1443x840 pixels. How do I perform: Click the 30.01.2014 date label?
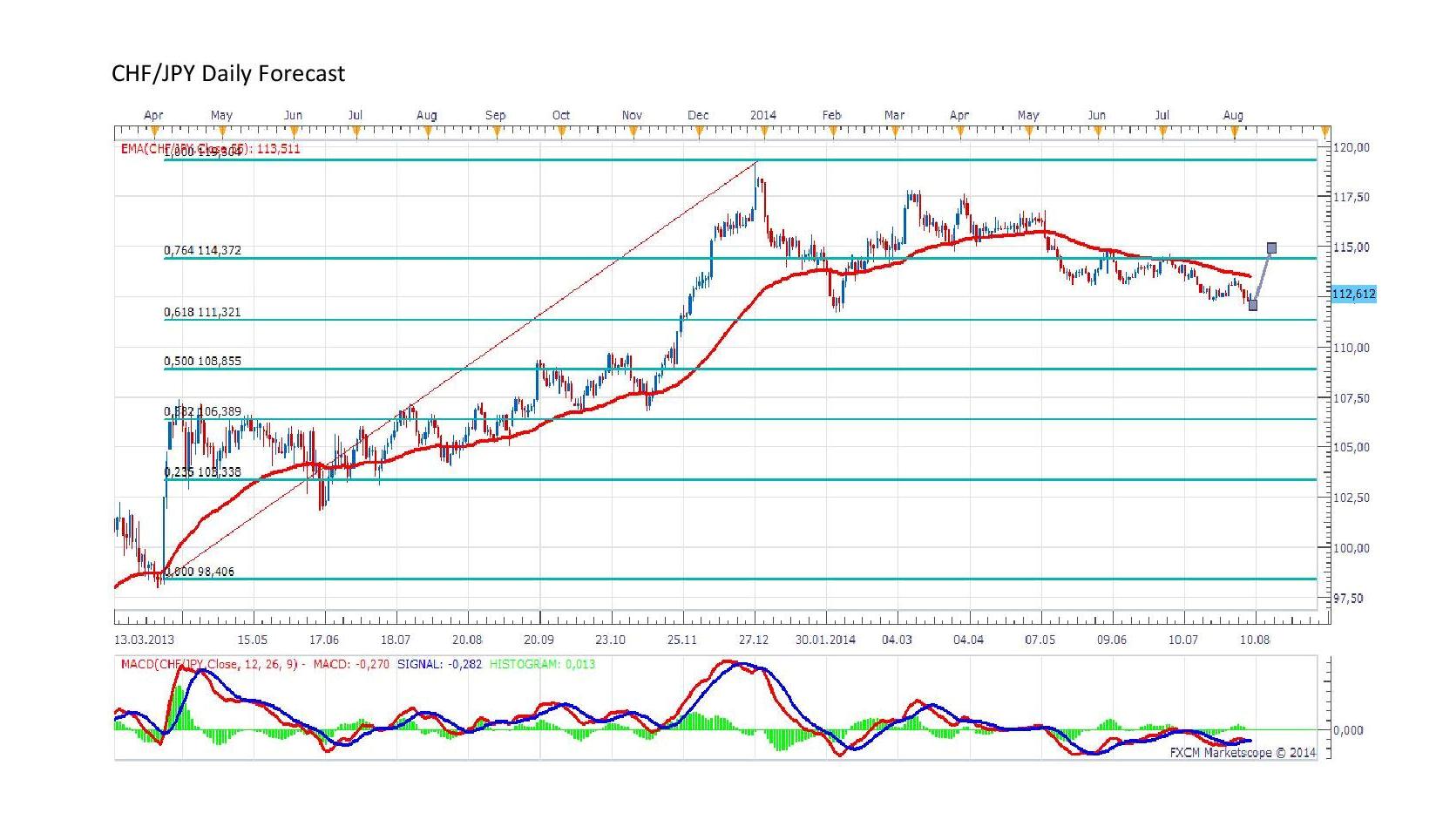tap(825, 640)
